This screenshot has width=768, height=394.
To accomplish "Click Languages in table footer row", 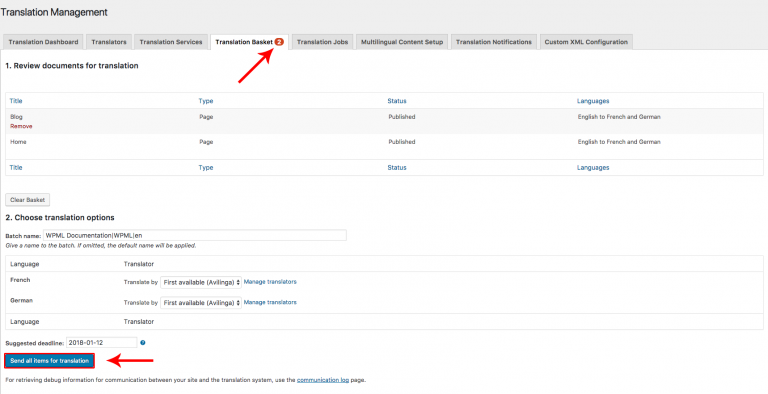I will pyautogui.click(x=593, y=168).
